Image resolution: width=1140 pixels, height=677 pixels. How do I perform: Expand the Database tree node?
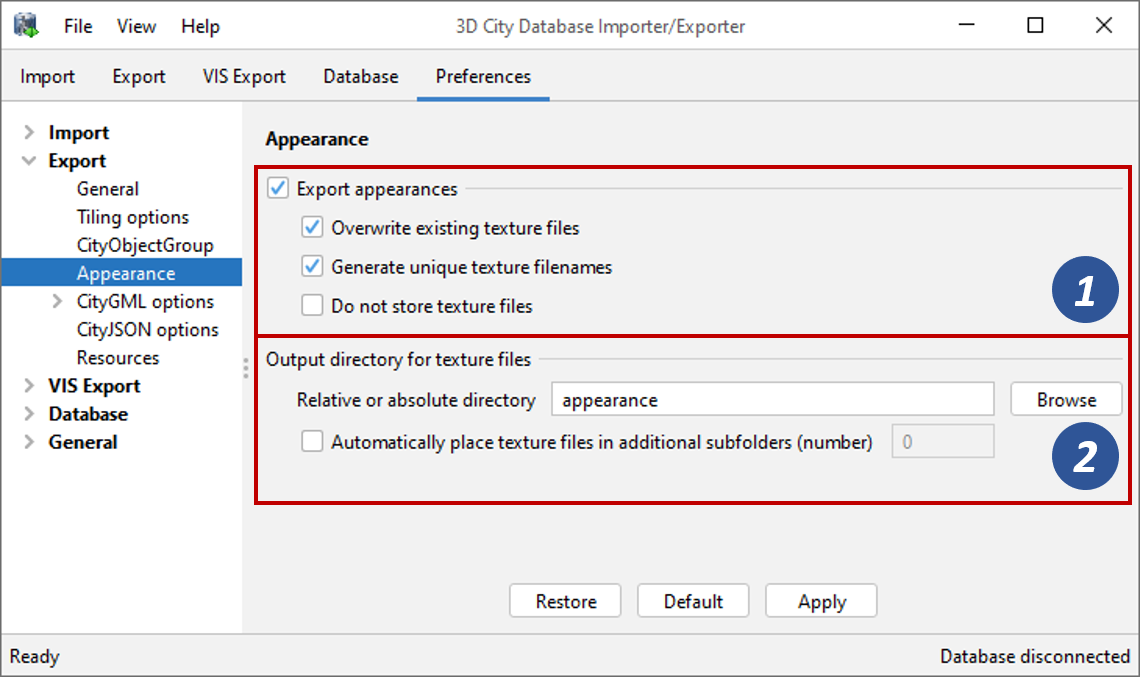[29, 414]
